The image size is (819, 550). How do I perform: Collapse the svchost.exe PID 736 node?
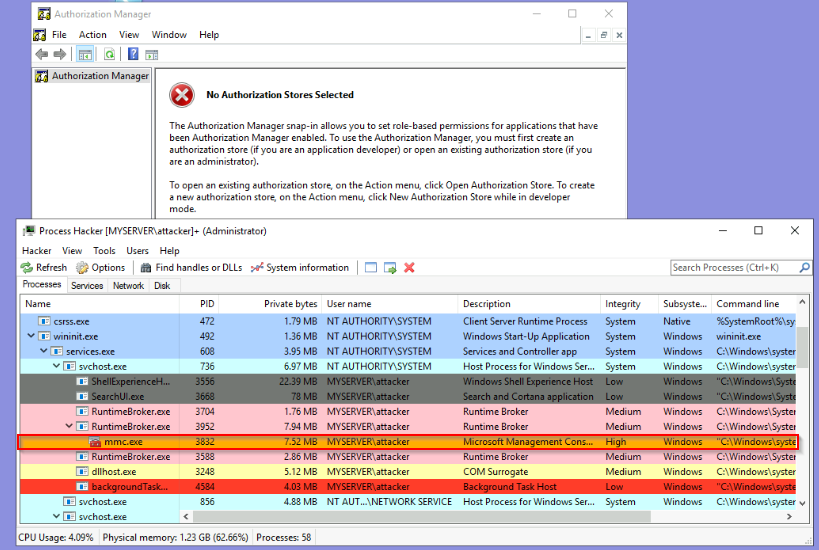pyautogui.click(x=56, y=366)
